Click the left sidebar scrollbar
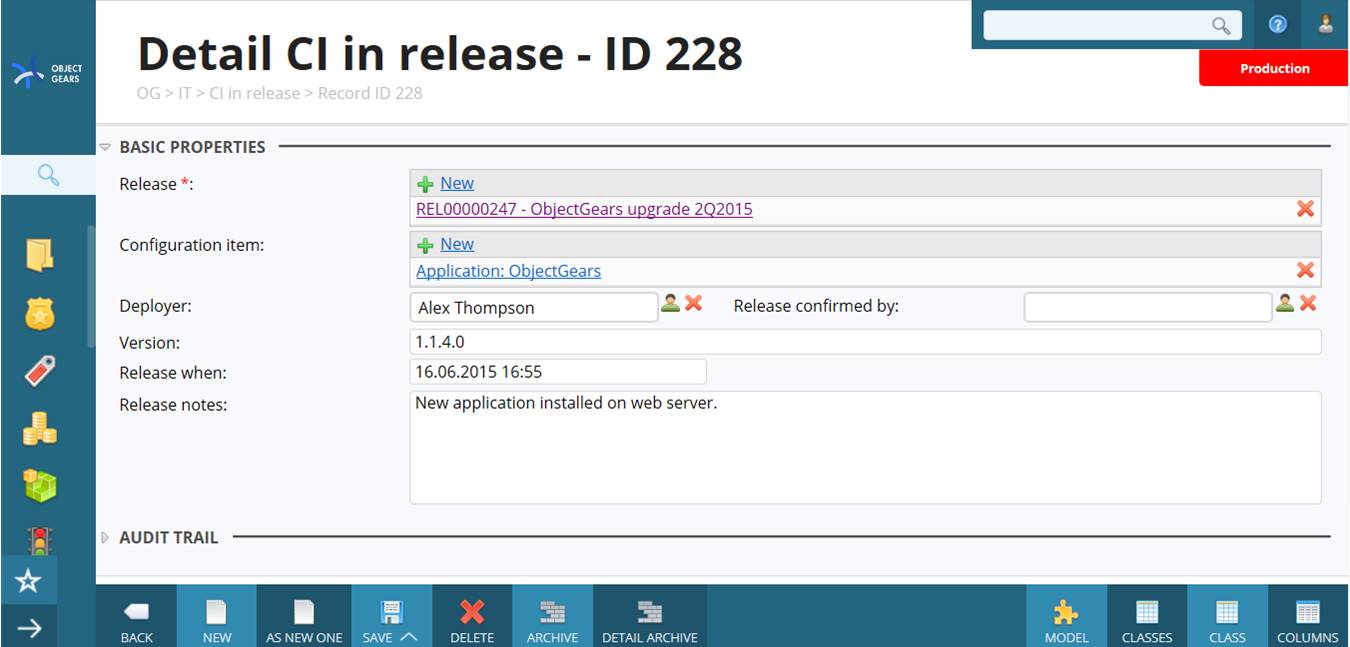1350x647 pixels. pos(91,287)
